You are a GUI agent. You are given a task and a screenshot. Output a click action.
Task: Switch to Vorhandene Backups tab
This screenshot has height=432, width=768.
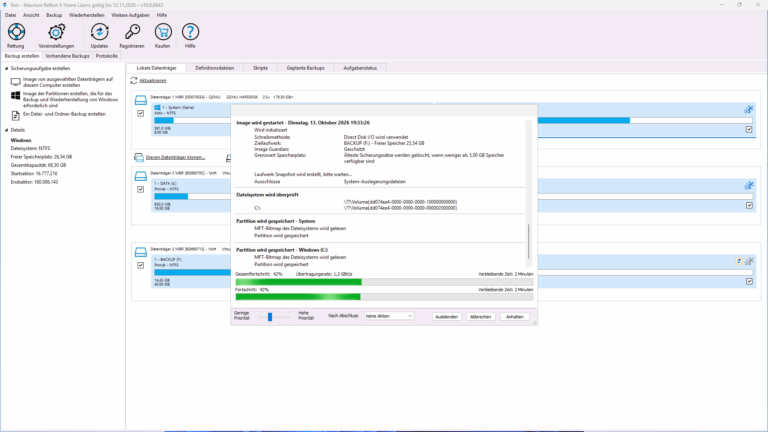[x=68, y=56]
